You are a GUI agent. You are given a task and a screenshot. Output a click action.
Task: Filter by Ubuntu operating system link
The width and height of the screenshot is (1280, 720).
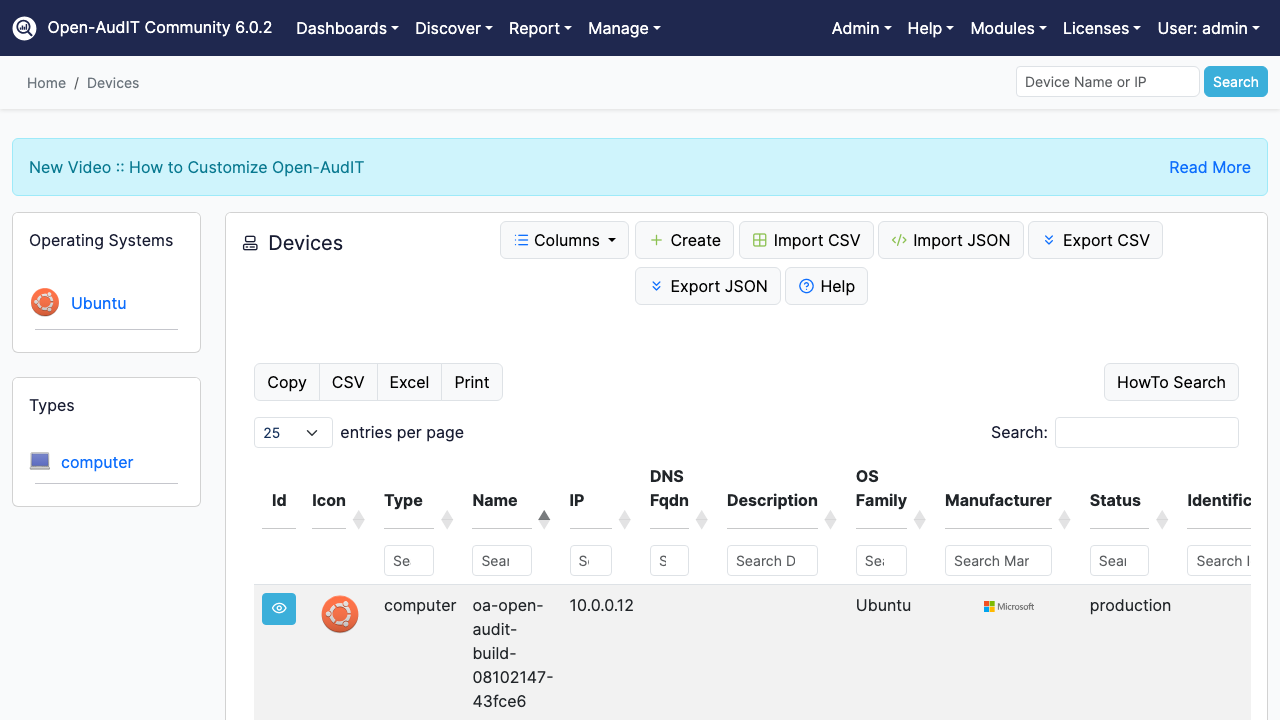[98, 303]
